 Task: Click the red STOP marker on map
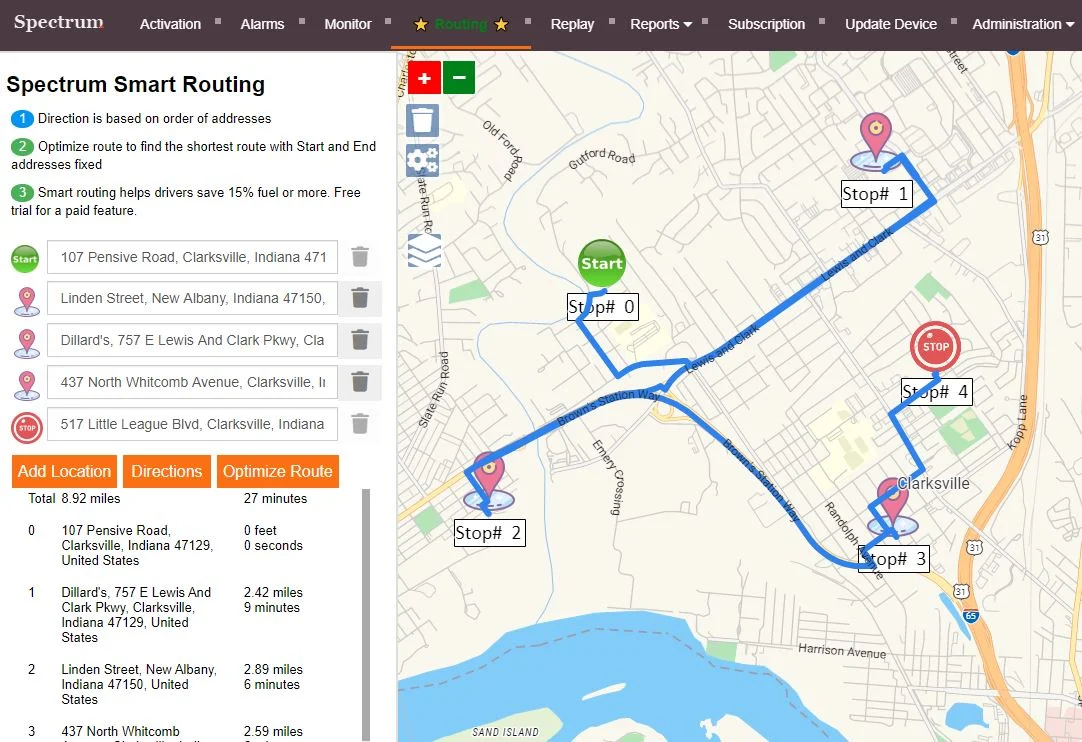[935, 347]
